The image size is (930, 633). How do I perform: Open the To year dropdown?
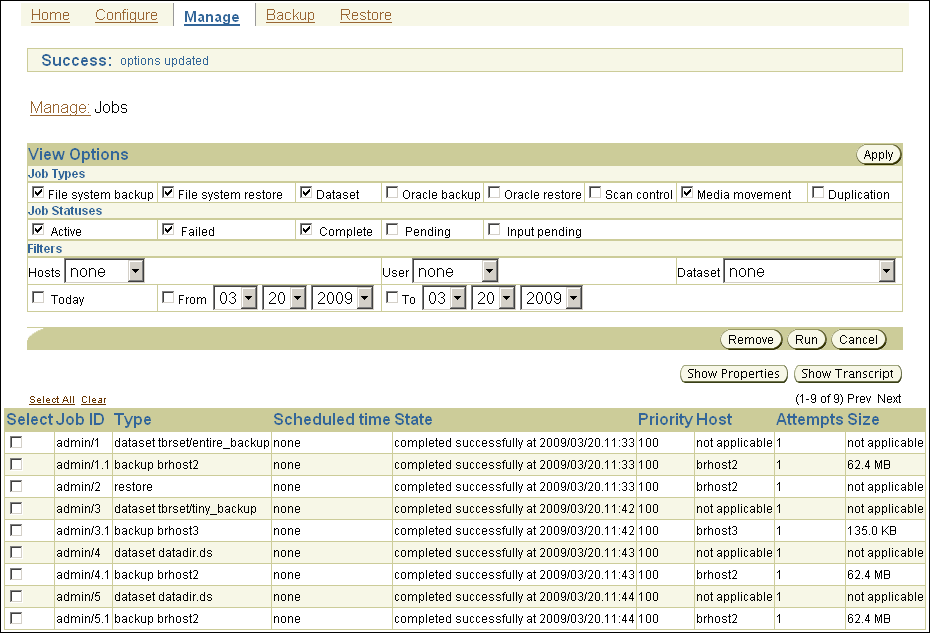pyautogui.click(x=551, y=298)
